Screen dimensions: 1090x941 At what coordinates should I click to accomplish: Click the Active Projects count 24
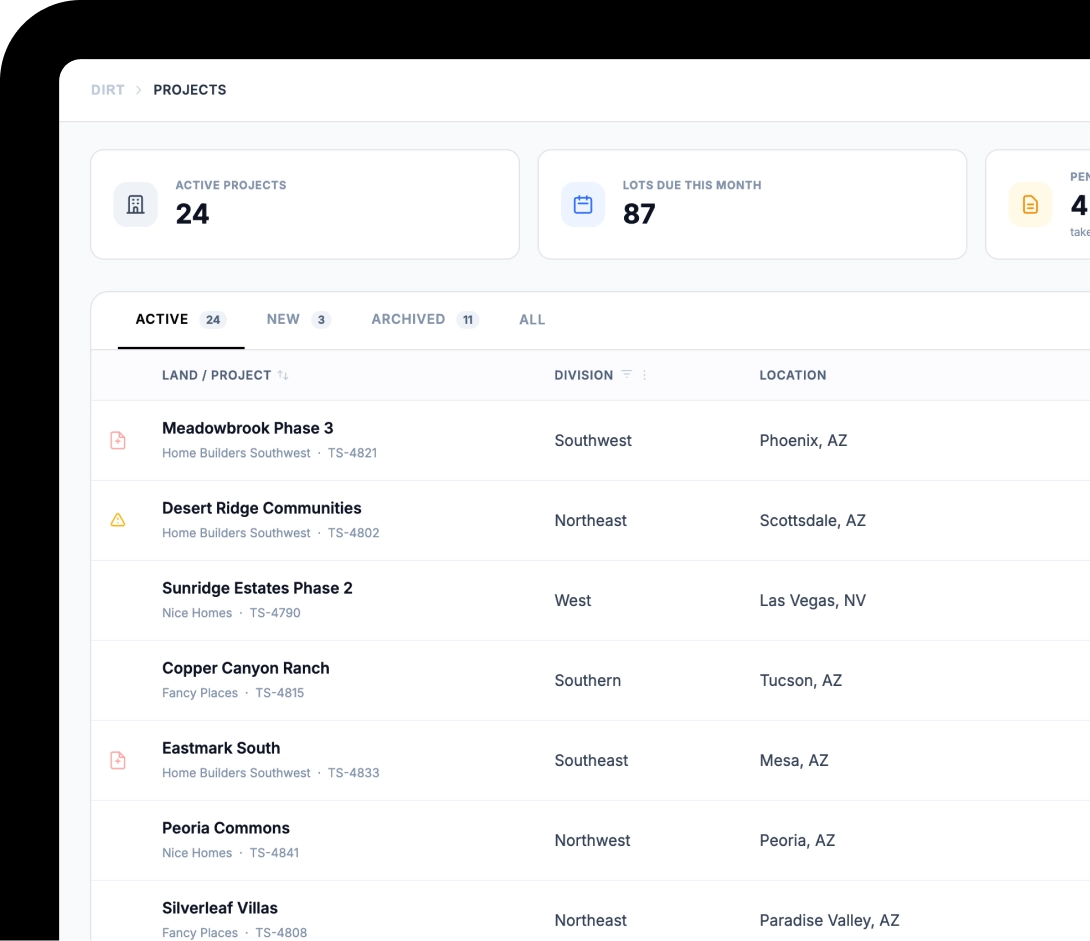(192, 213)
